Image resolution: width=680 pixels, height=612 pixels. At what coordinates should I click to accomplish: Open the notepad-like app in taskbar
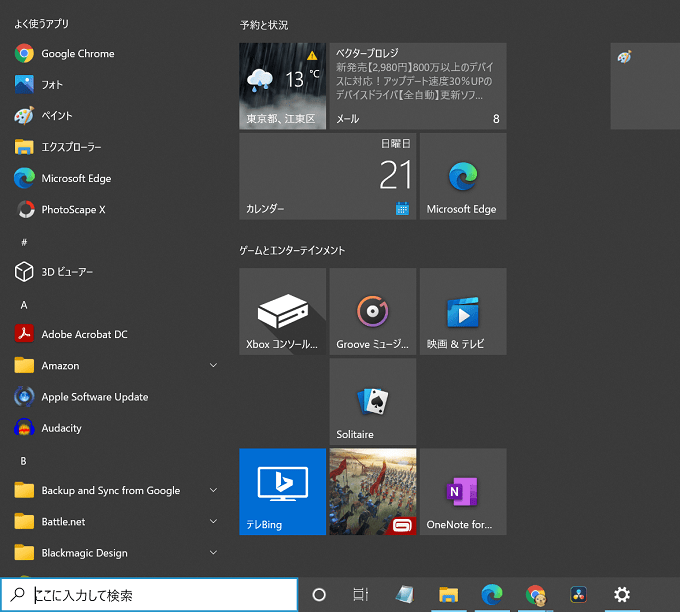(x=405, y=595)
